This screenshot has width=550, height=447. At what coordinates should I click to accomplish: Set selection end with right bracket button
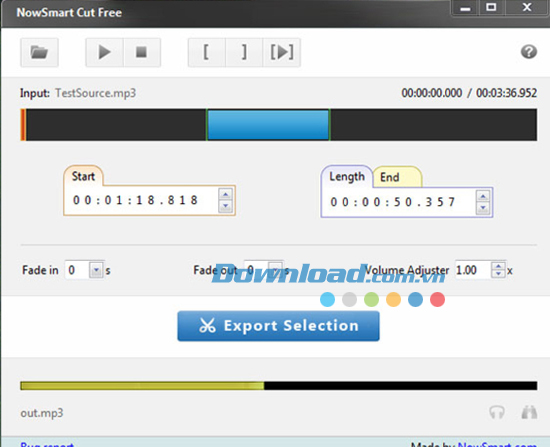point(244,52)
